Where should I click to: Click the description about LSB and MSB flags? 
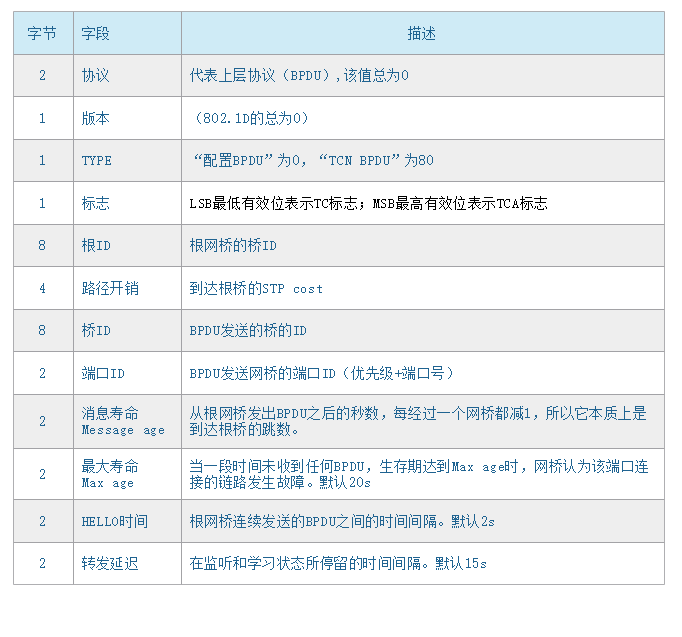(x=368, y=203)
